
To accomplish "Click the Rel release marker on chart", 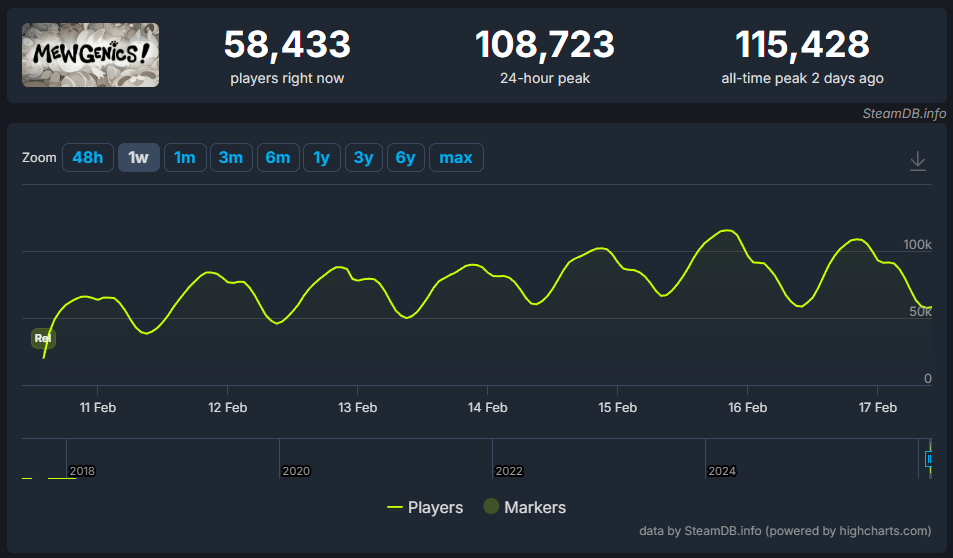I will pyautogui.click(x=43, y=338).
